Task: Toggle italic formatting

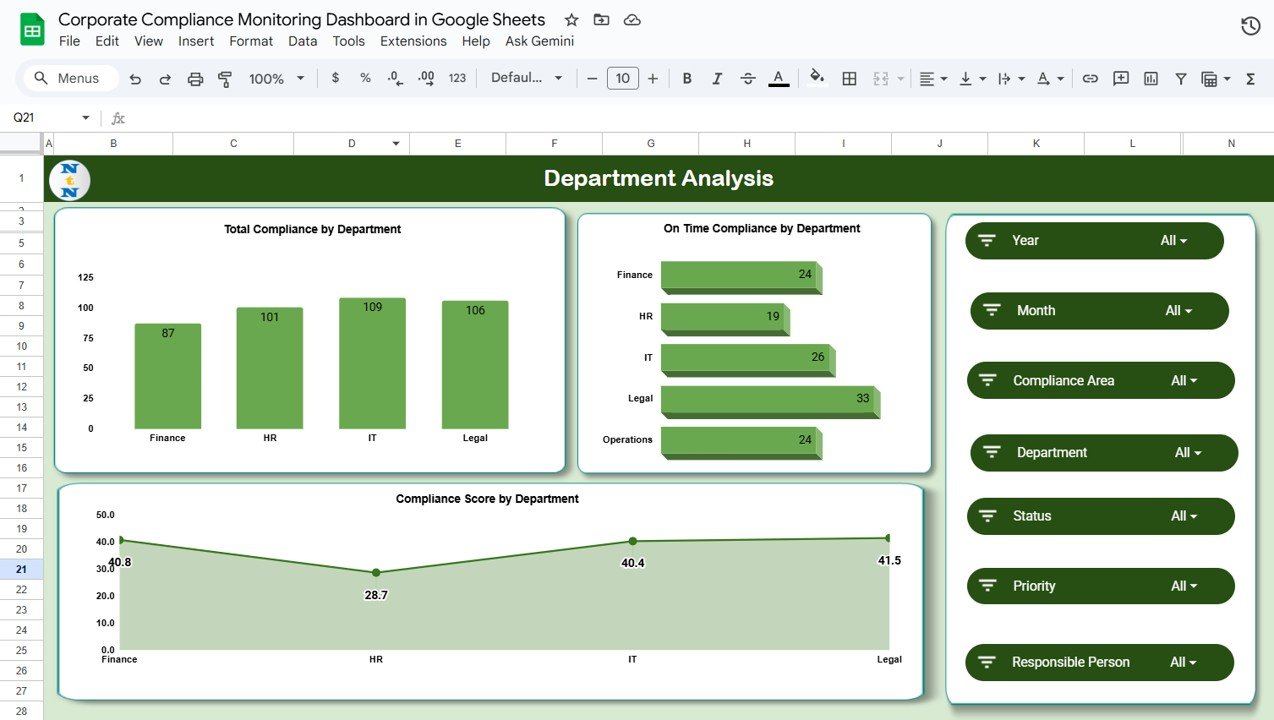Action: [x=717, y=78]
